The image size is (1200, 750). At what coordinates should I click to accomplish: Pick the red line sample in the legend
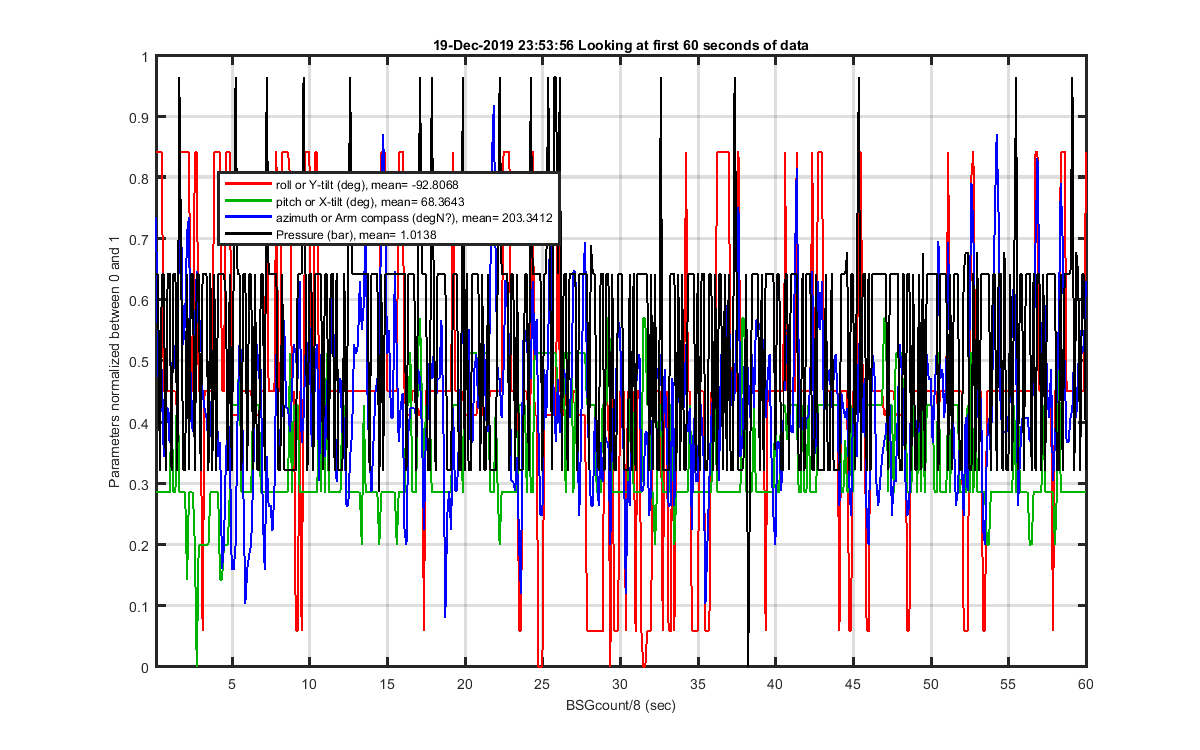click(x=247, y=185)
